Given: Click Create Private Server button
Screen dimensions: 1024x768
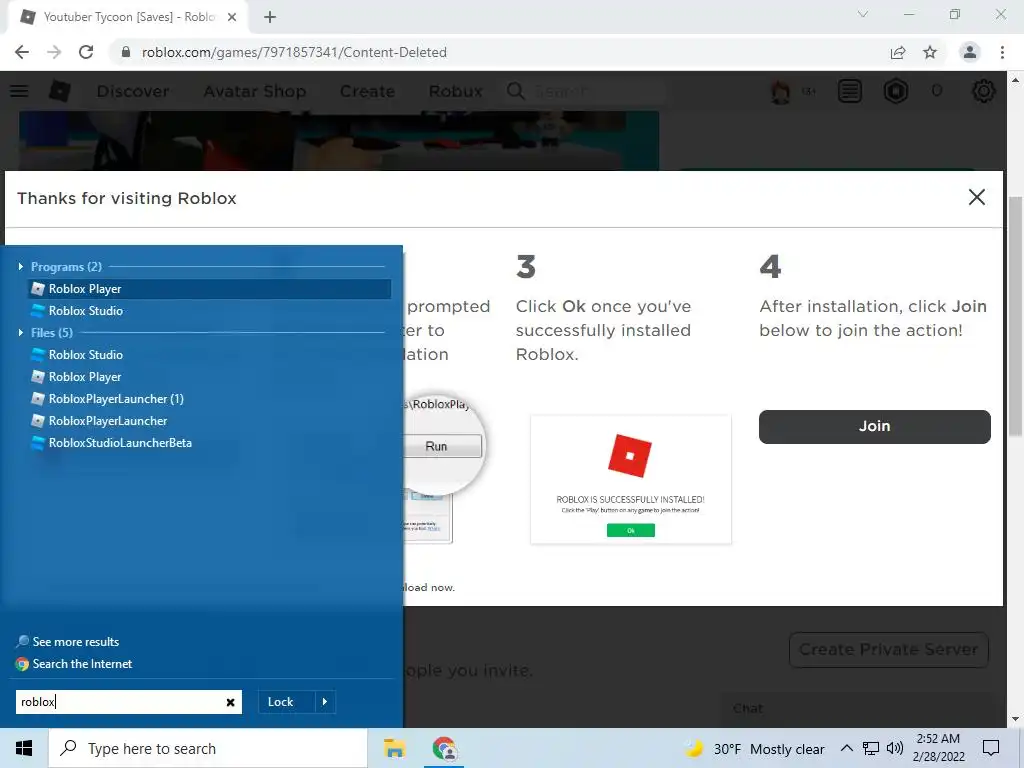Looking at the screenshot, I should pyautogui.click(x=888, y=650).
